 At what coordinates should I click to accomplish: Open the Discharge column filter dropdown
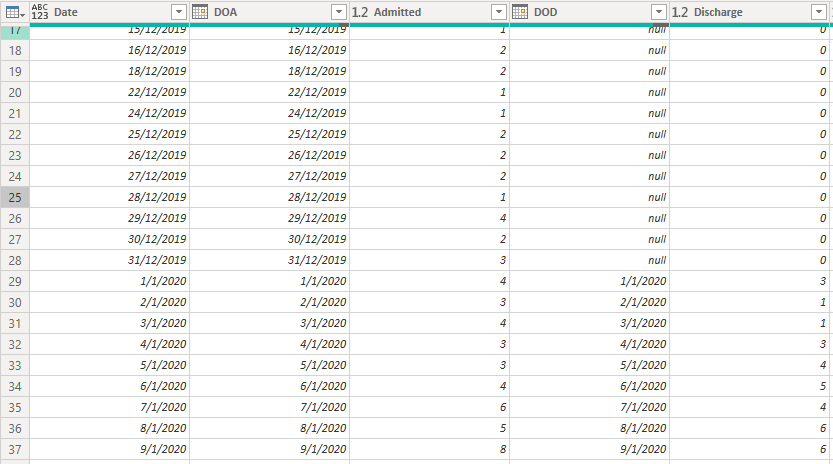[x=819, y=12]
